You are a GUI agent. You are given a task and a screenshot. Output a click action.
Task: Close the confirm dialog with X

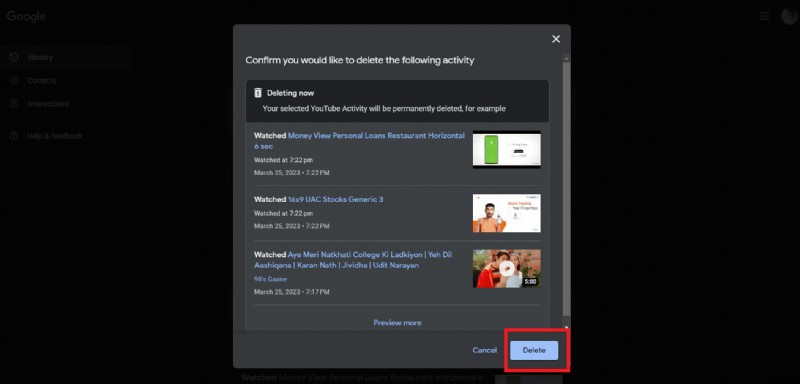[x=556, y=39]
